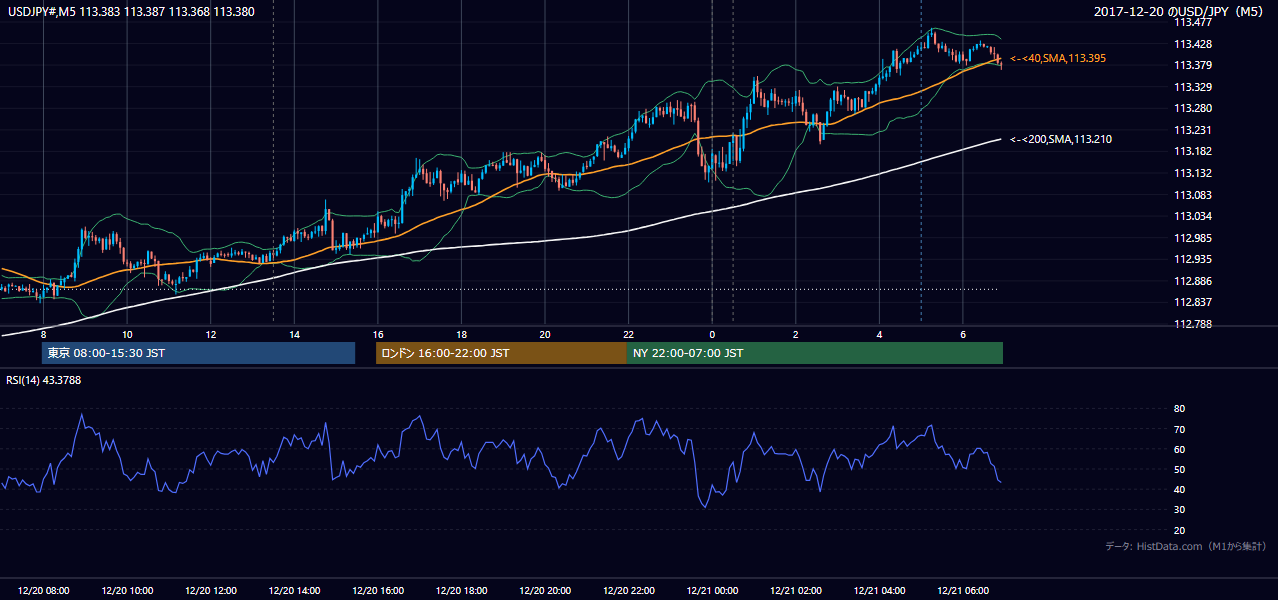Click price axis value 113.477
Image resolution: width=1278 pixels, height=600 pixels.
tap(1193, 22)
